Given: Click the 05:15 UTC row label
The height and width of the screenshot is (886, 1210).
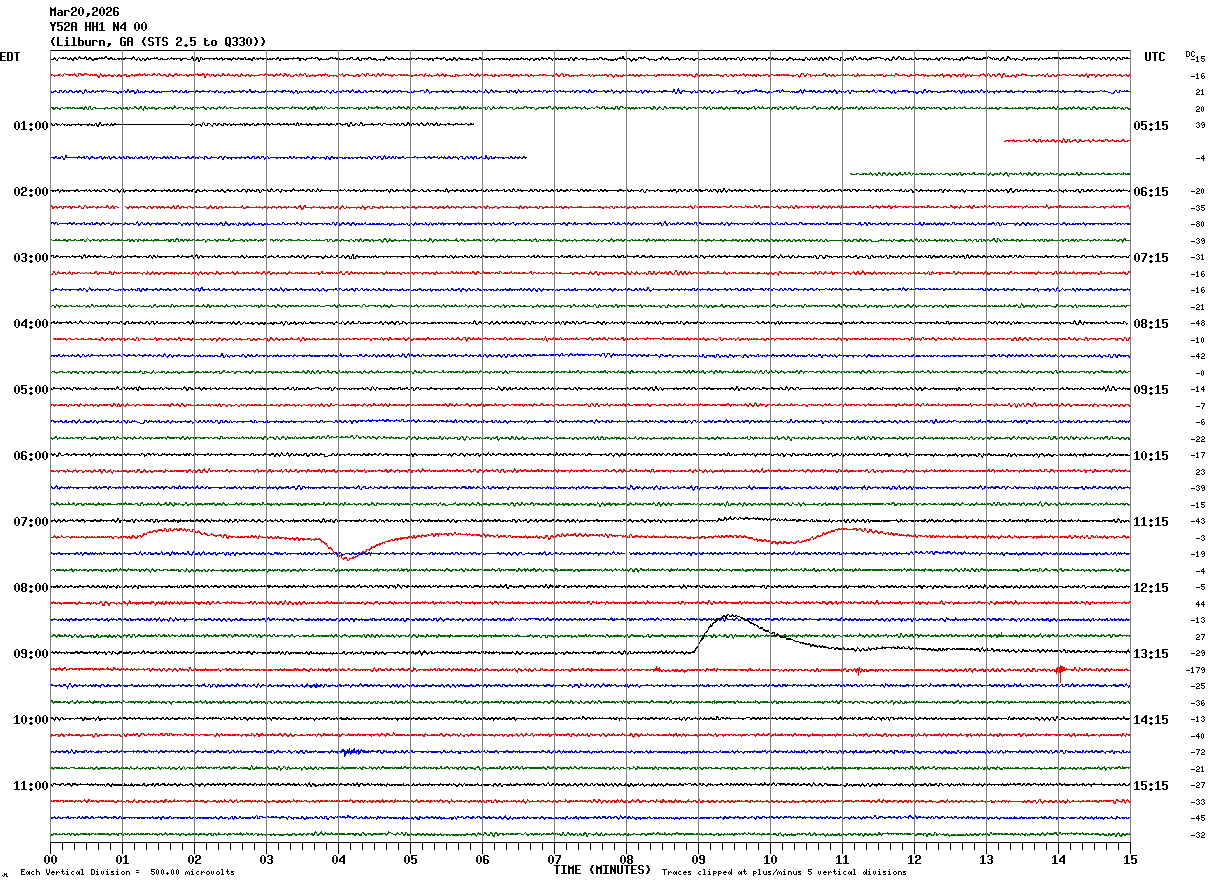Looking at the screenshot, I should pyautogui.click(x=1150, y=126).
